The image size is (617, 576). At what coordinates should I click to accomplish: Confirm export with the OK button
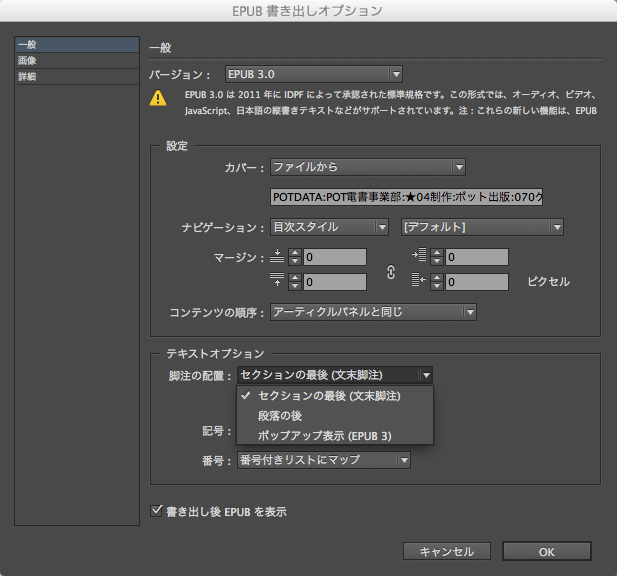click(x=547, y=551)
